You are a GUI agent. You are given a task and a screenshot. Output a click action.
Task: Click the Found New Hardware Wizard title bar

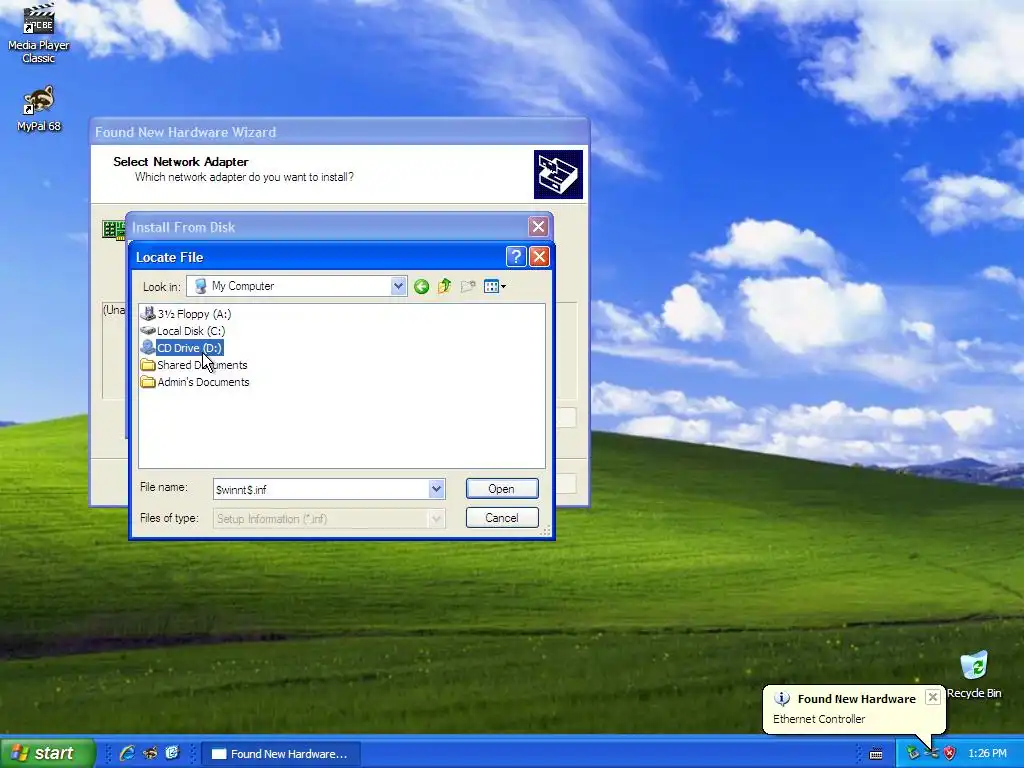pyautogui.click(x=340, y=132)
